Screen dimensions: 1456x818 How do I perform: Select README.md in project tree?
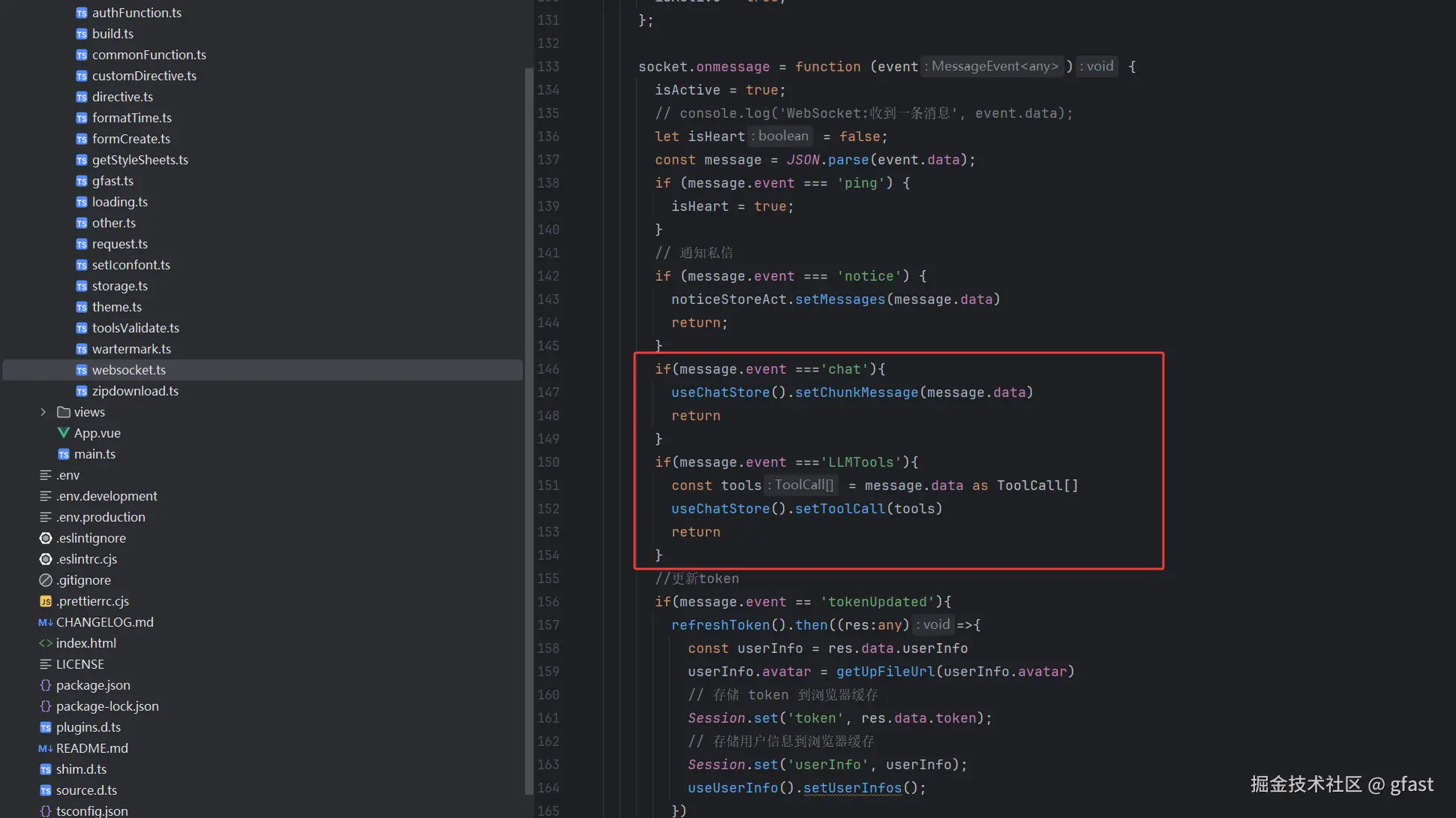pyautogui.click(x=92, y=748)
